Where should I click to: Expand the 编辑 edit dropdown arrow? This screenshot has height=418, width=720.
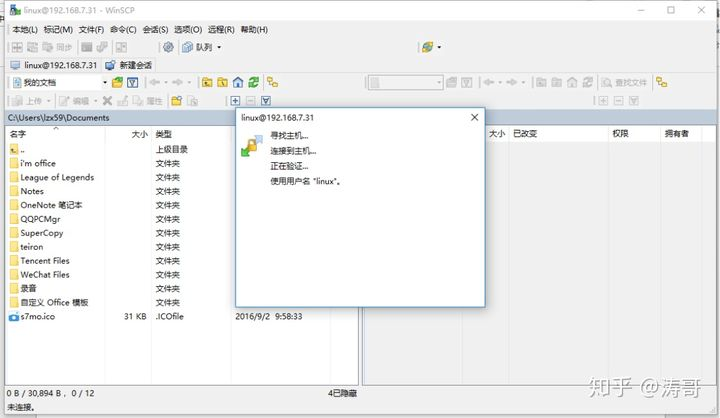tap(96, 101)
